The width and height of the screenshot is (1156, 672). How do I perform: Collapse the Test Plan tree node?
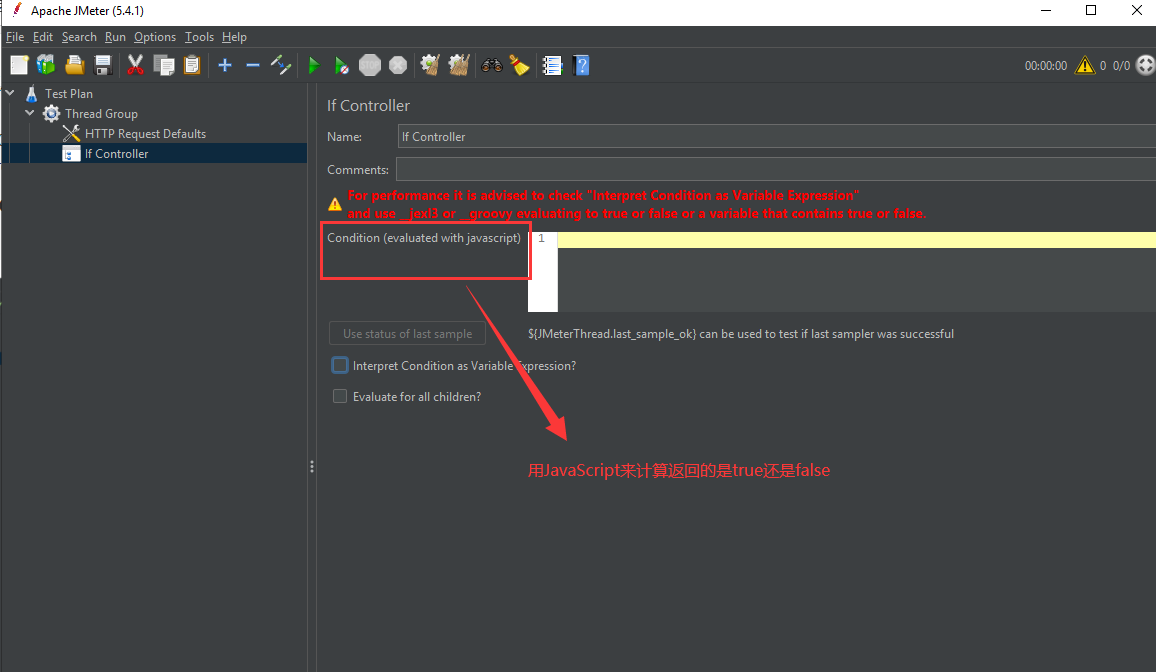(x=10, y=93)
